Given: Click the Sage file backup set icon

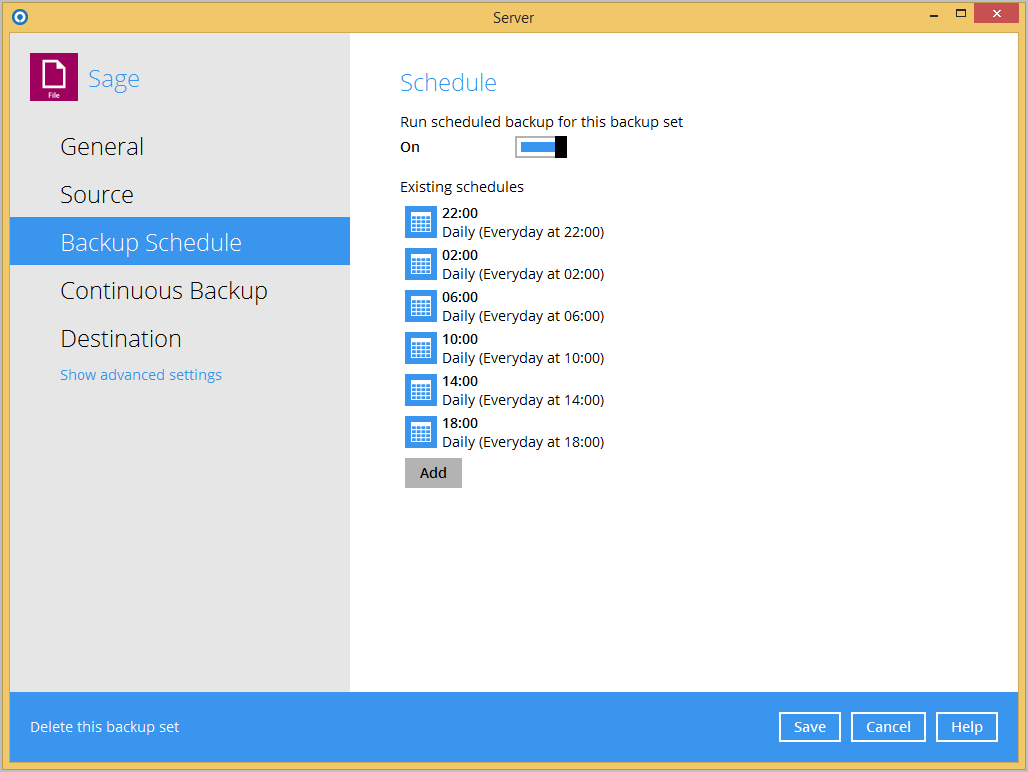Looking at the screenshot, I should [x=54, y=77].
